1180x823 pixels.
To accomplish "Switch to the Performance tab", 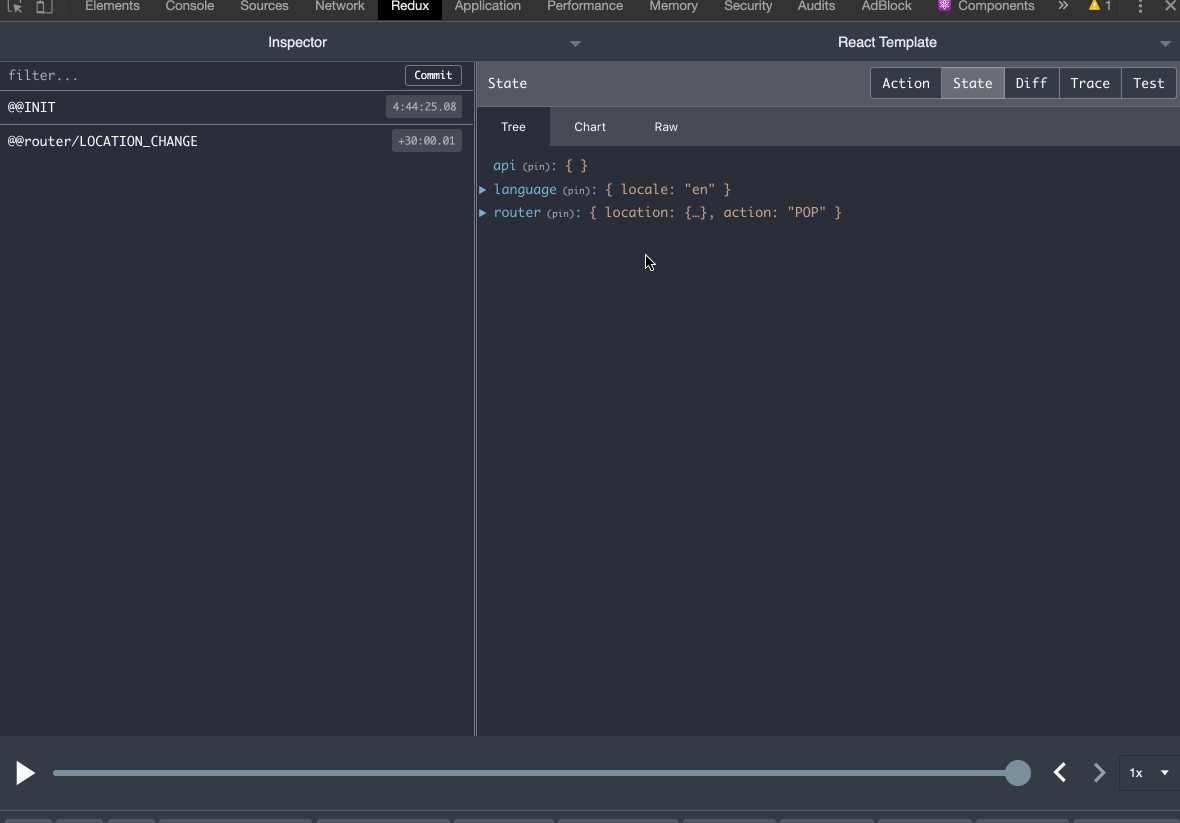I will [x=585, y=6].
